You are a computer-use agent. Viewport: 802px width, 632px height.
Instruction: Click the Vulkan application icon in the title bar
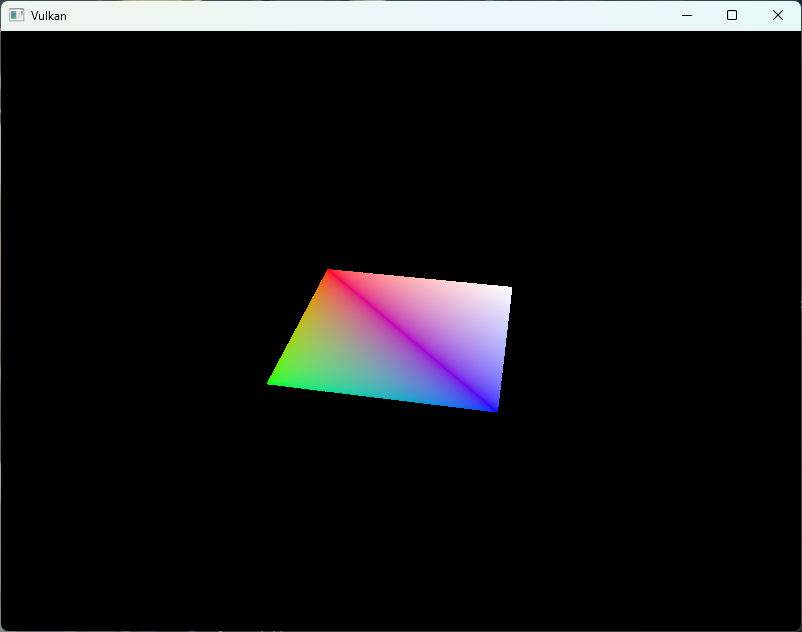16,15
